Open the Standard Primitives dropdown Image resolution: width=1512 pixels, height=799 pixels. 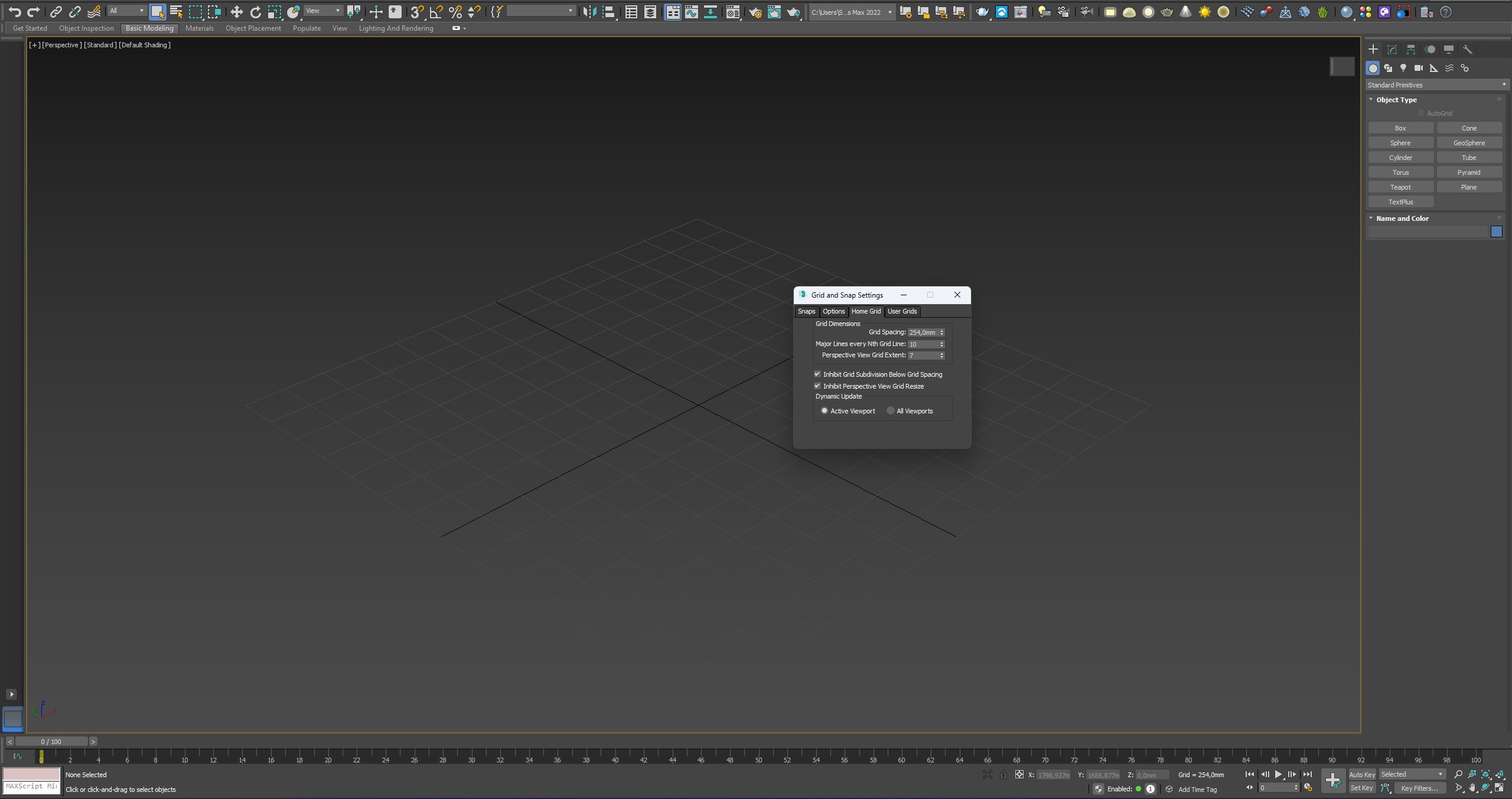1437,85
